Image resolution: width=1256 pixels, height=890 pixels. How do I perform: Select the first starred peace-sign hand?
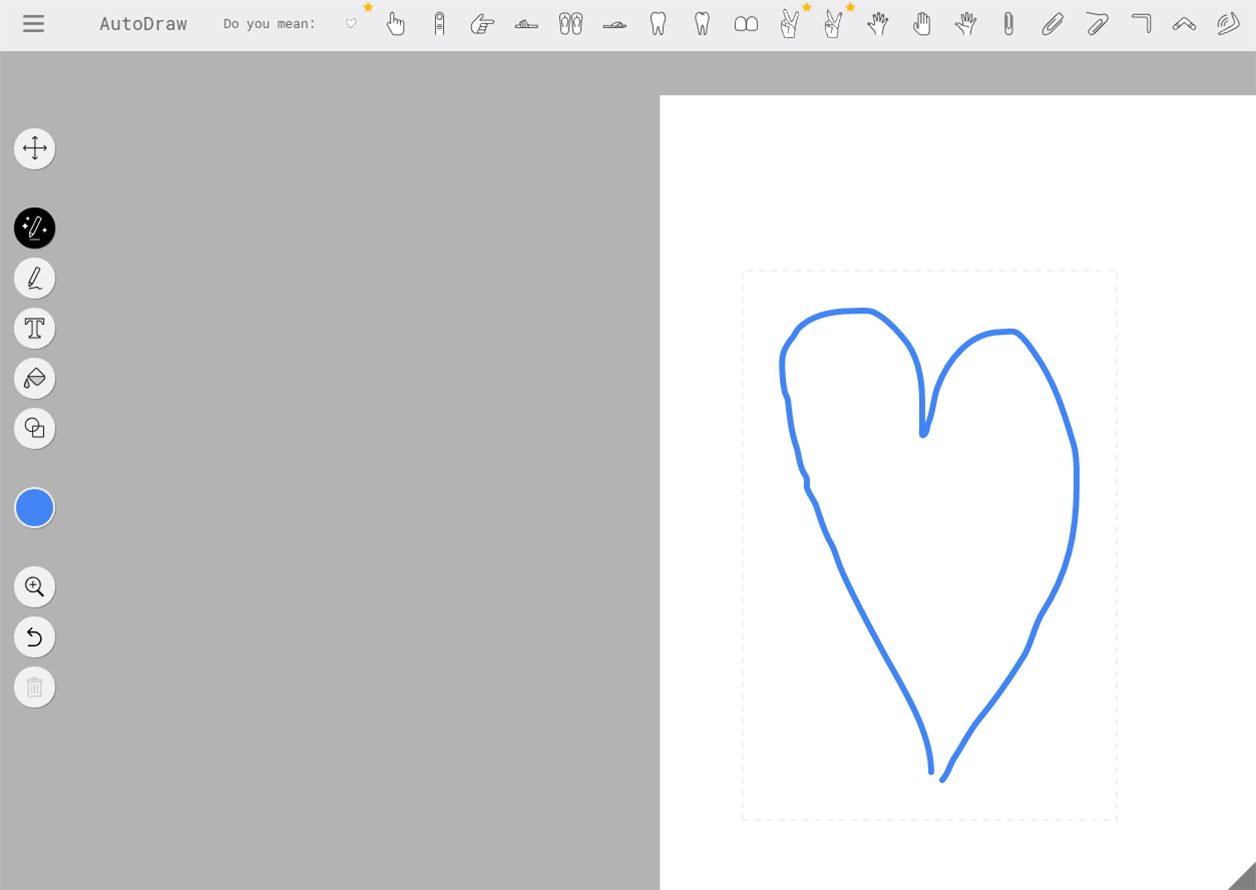790,24
